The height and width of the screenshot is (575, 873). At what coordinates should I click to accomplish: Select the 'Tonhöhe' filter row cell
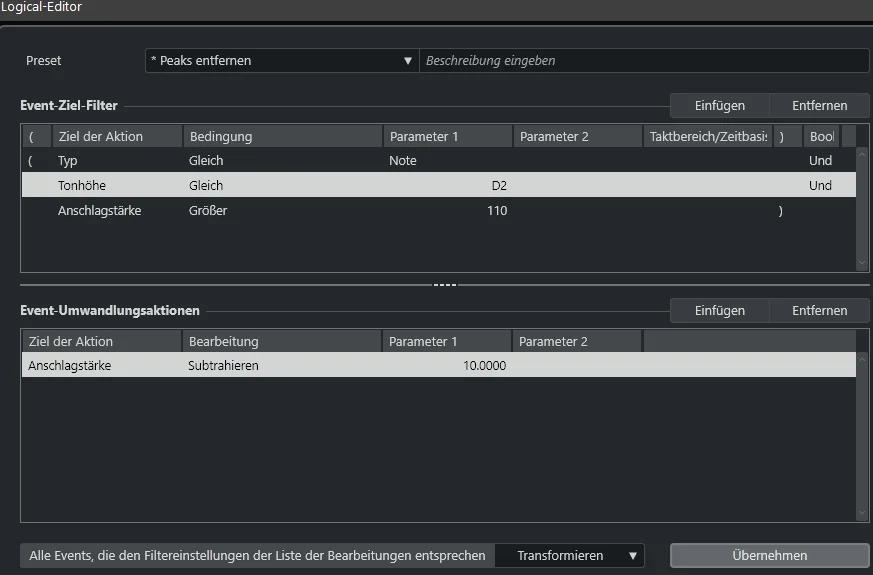tap(82, 185)
